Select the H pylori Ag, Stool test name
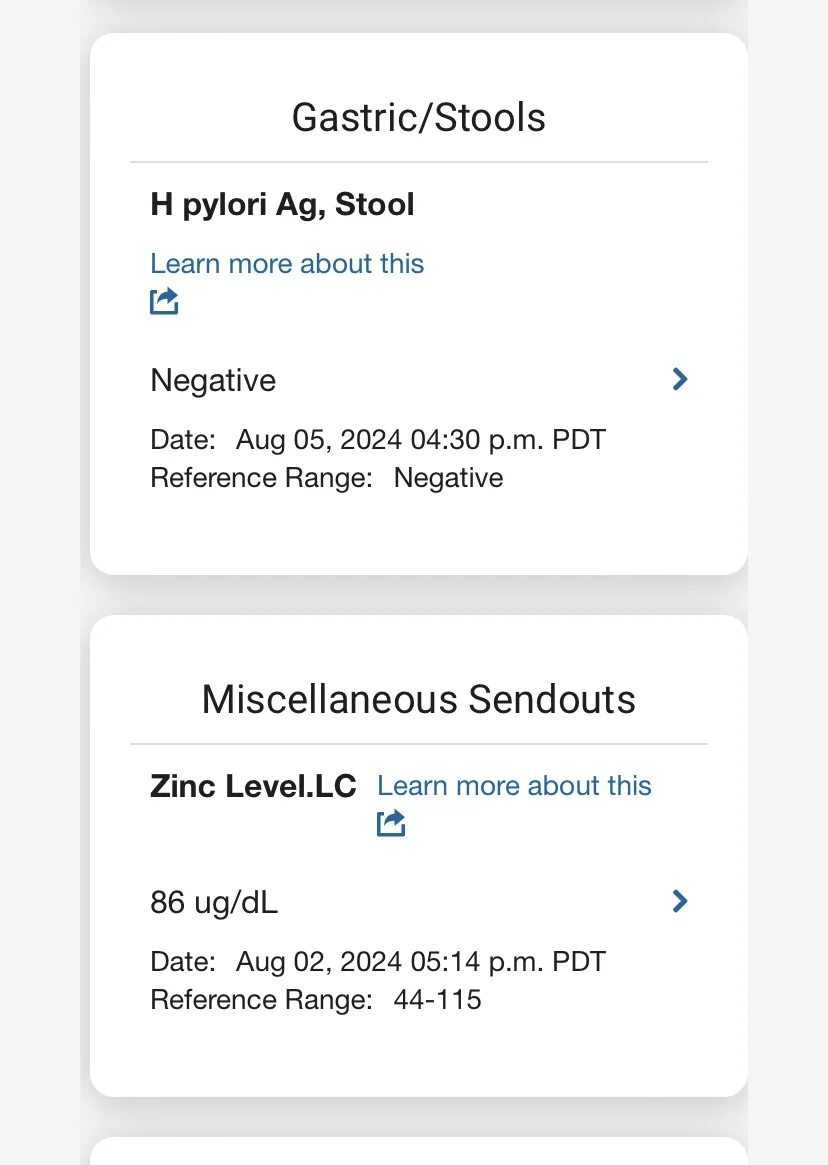The image size is (828, 1165). [282, 204]
